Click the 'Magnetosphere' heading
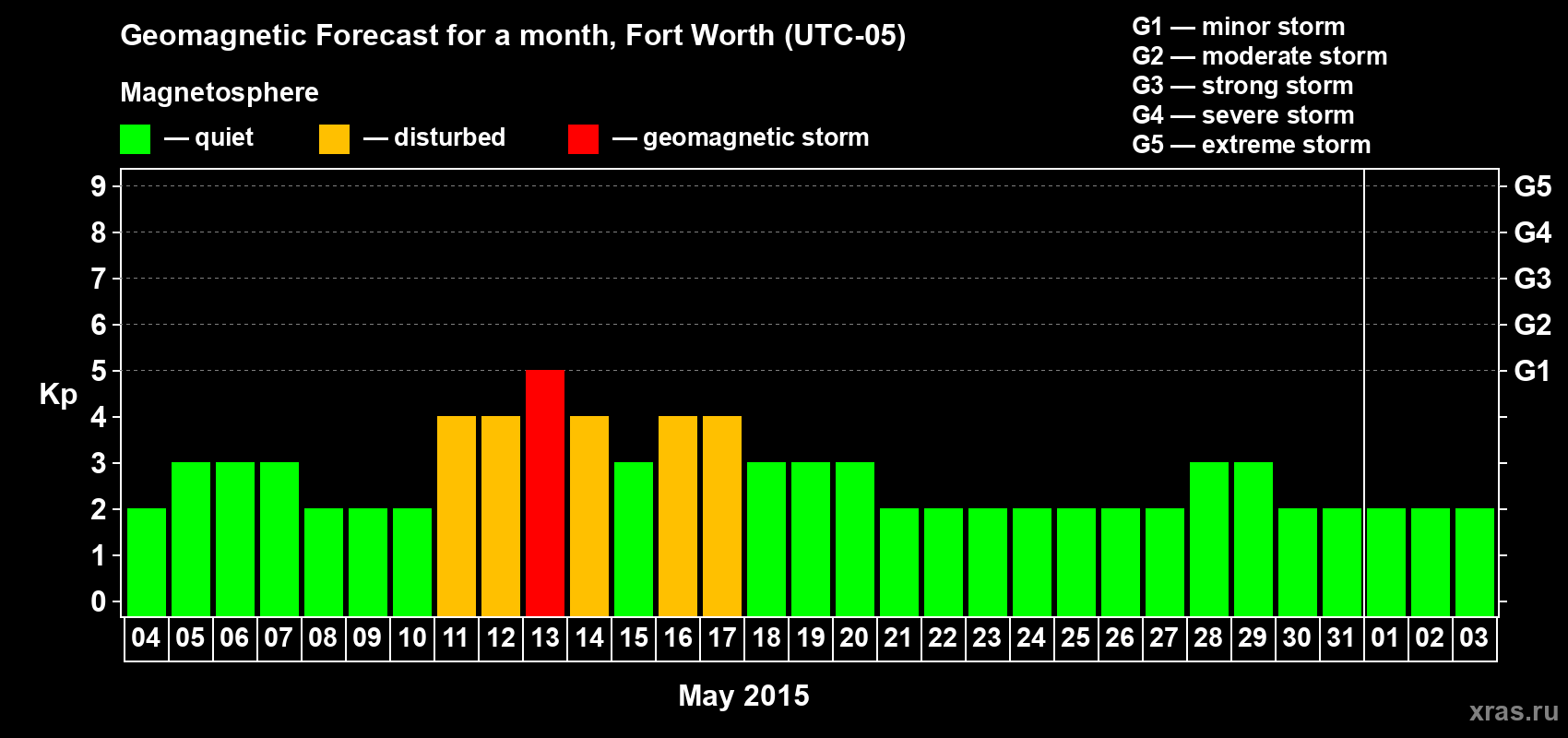This screenshot has height=738, width=1568. (220, 92)
